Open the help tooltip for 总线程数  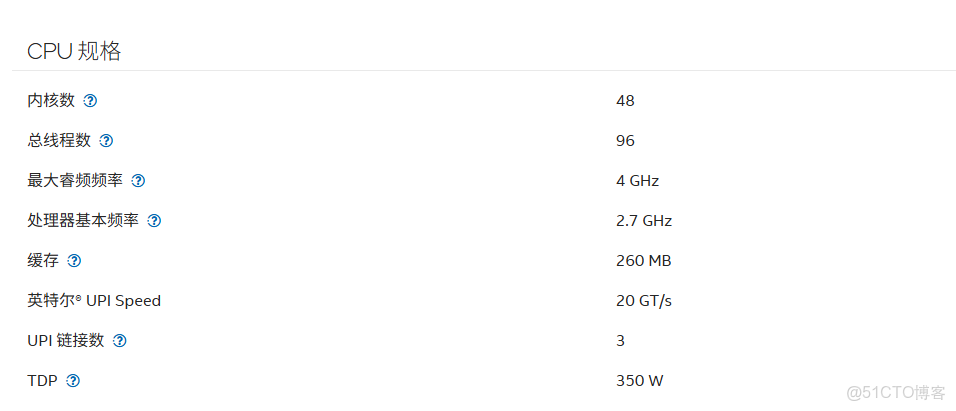point(106,141)
